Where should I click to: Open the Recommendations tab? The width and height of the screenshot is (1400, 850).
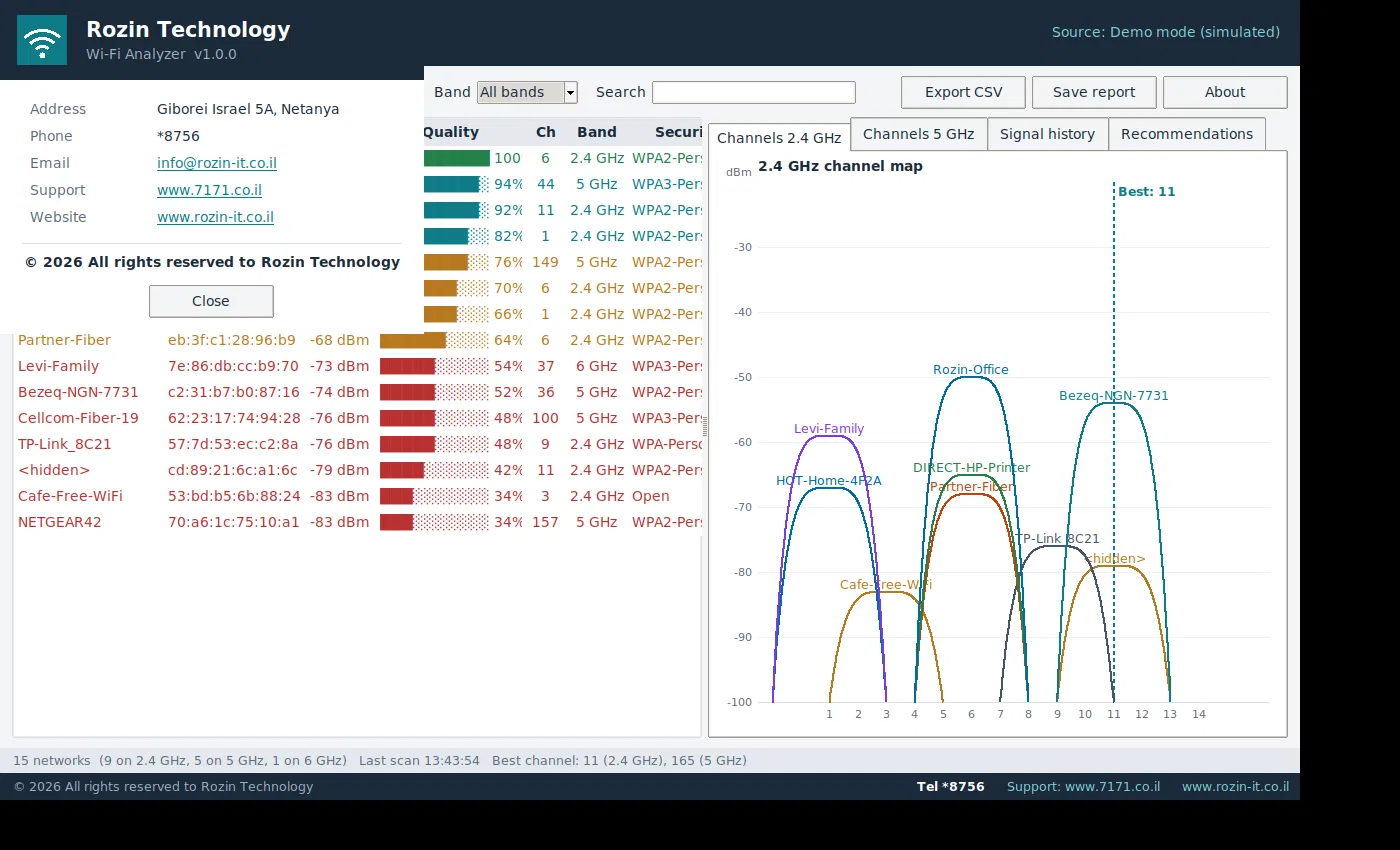point(1187,134)
